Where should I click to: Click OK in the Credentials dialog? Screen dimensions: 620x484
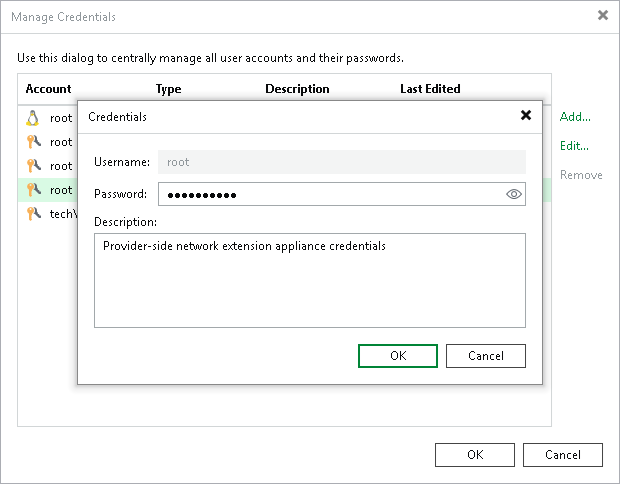(x=398, y=356)
